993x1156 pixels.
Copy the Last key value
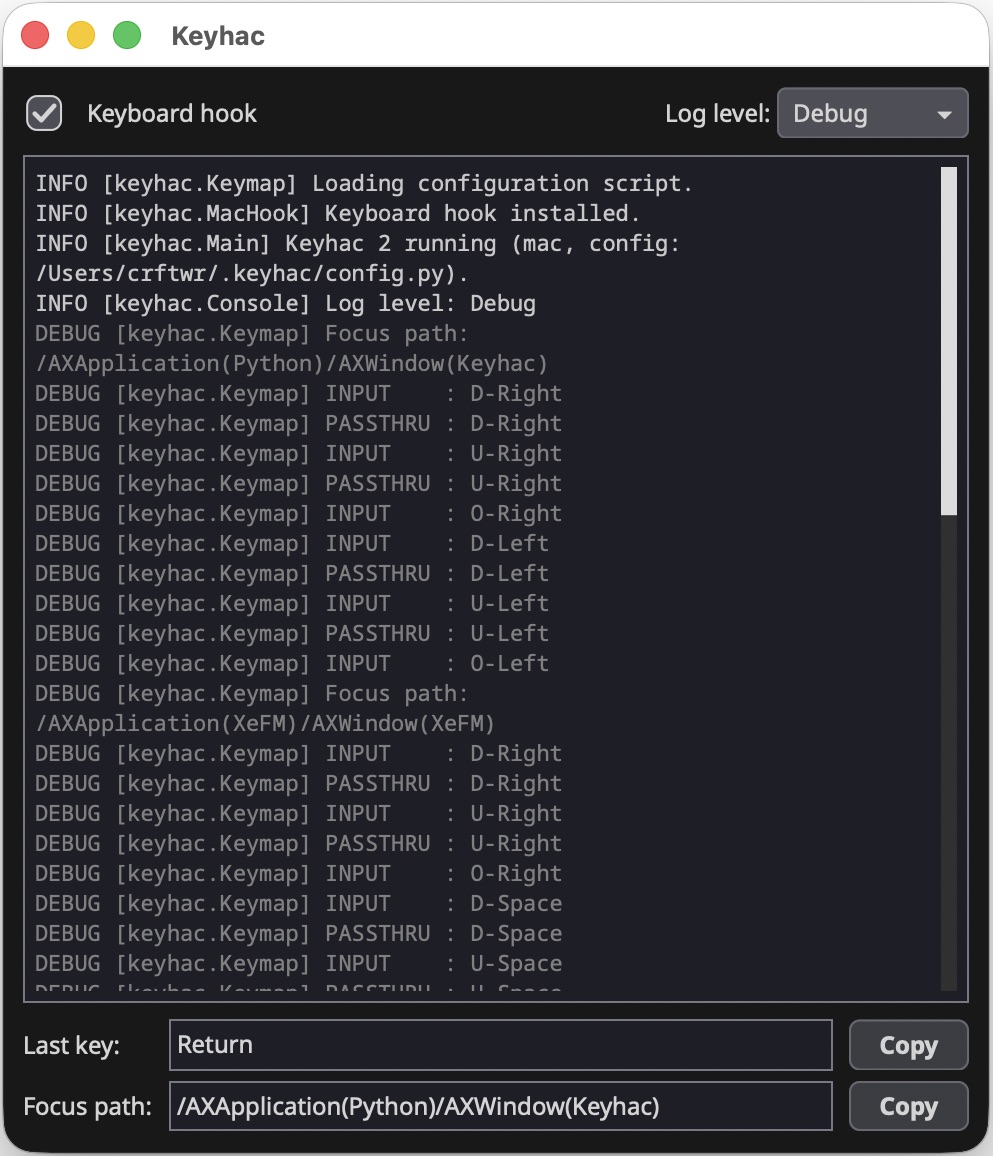908,1045
